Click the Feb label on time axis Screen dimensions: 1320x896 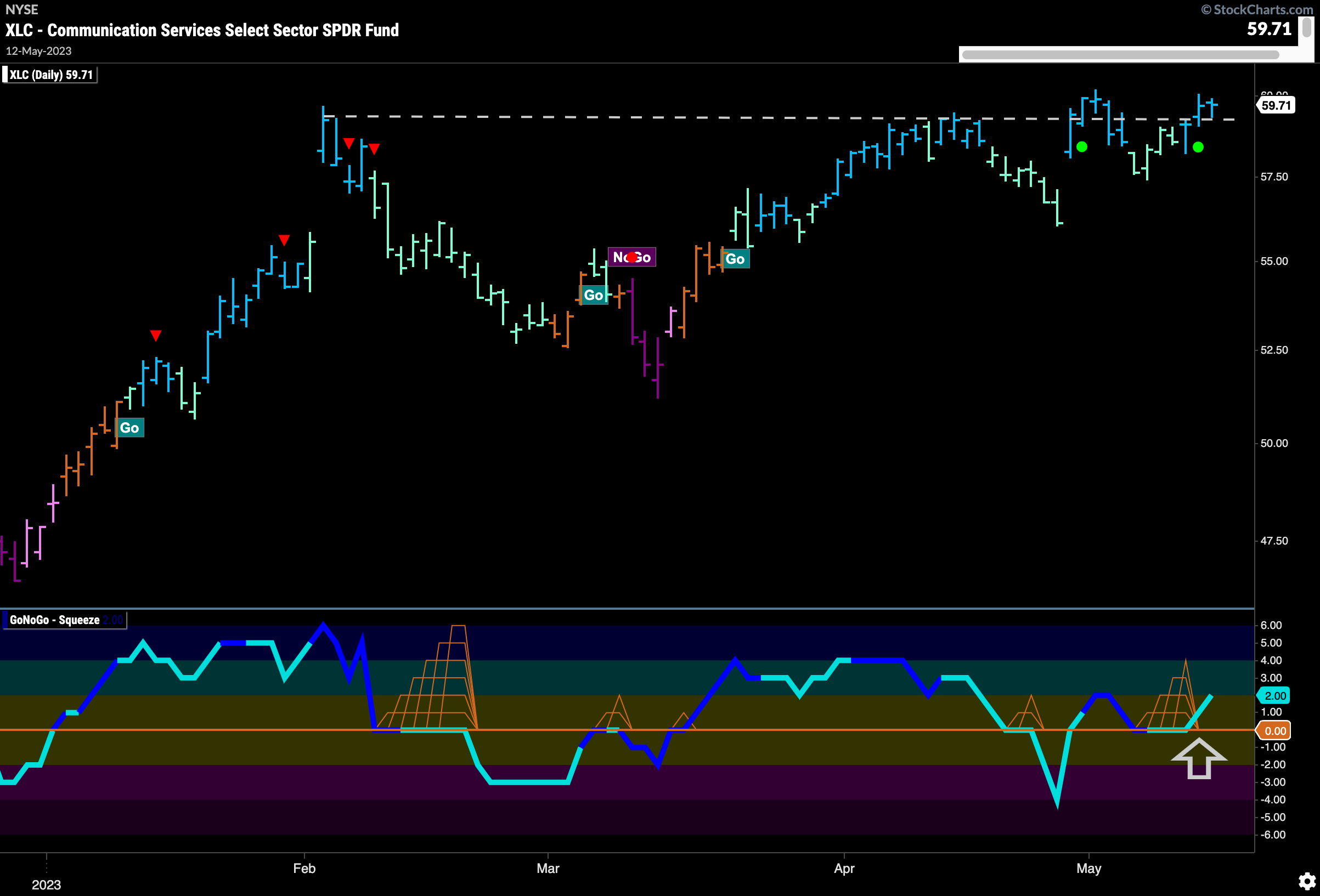pyautogui.click(x=304, y=868)
